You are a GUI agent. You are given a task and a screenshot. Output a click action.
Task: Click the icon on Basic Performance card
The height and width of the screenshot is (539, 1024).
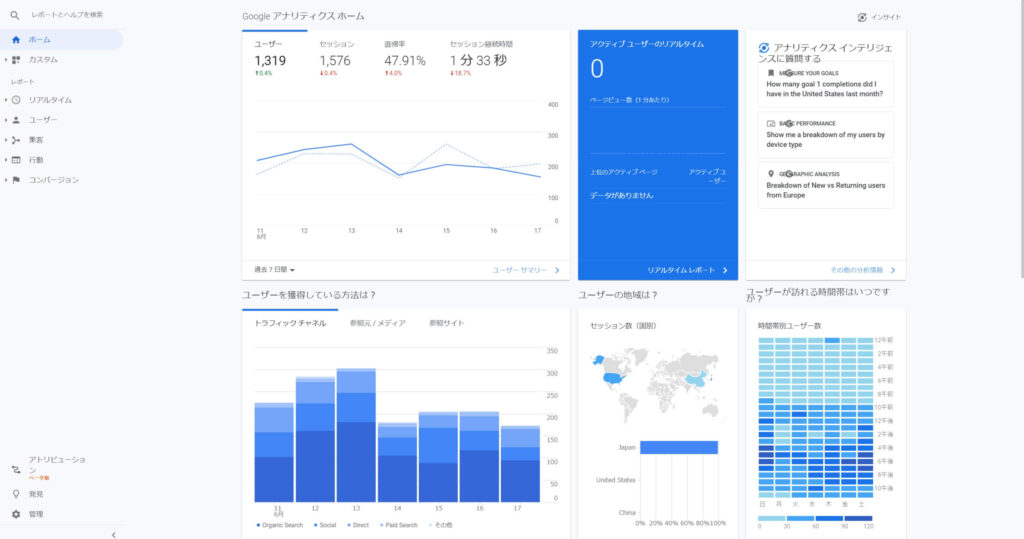click(771, 123)
